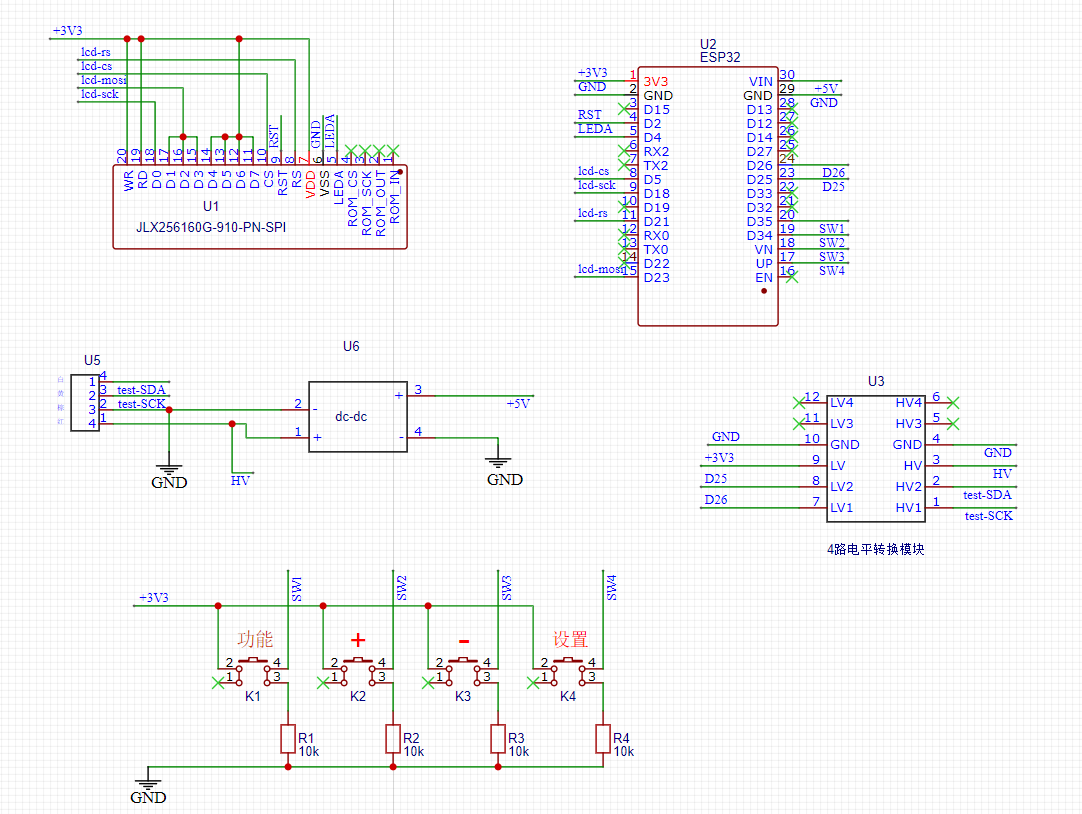Select the R2 resistor symbol
The width and height of the screenshot is (1082, 814).
pos(393,739)
